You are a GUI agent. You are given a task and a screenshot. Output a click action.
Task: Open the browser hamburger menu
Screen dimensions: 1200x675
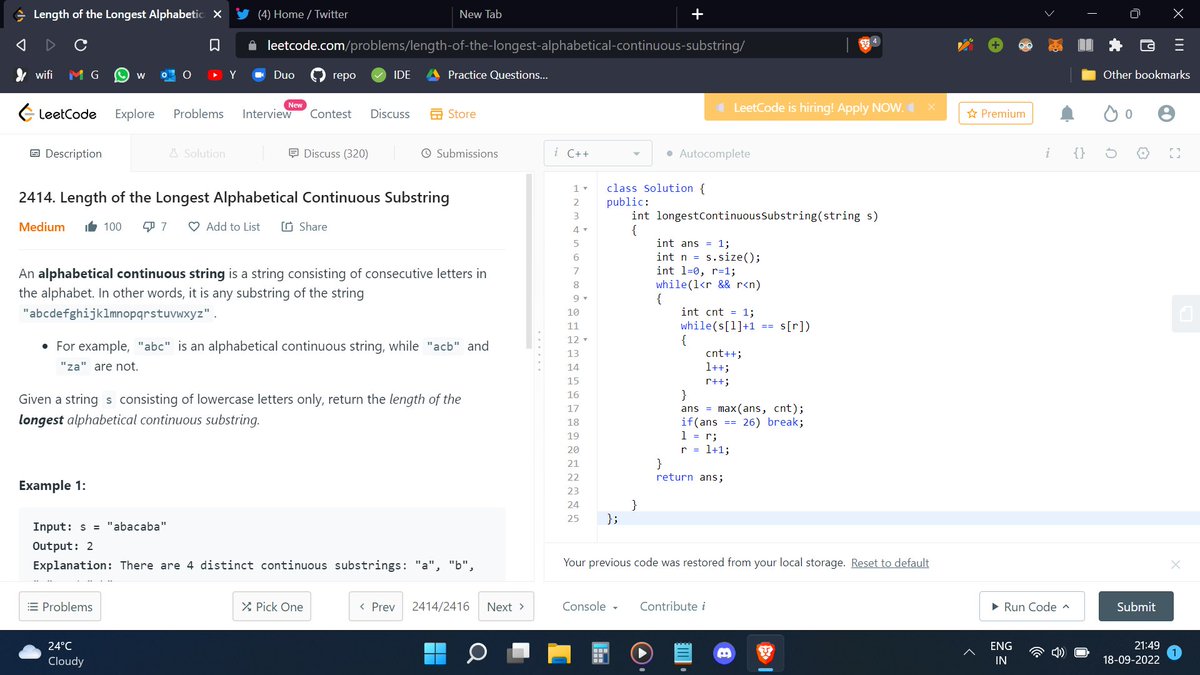1178,46
